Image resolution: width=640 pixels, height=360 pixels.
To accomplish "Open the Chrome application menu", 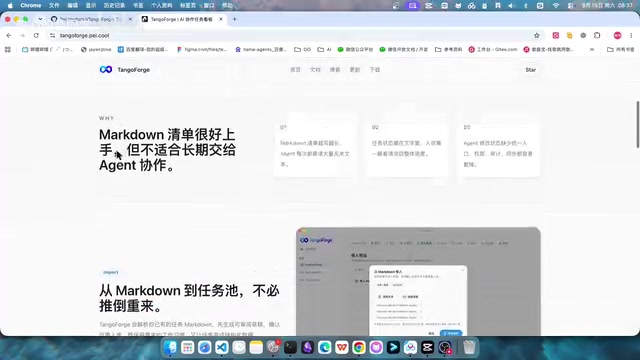I will [x=31, y=6].
